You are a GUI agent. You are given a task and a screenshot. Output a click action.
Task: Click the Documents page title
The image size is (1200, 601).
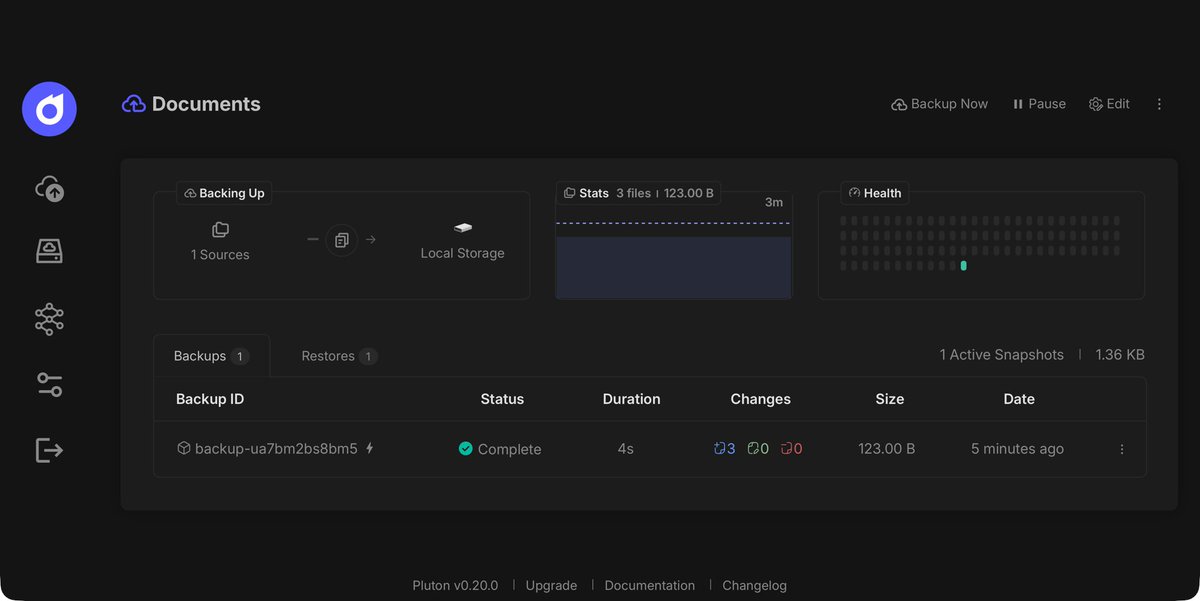tap(206, 104)
